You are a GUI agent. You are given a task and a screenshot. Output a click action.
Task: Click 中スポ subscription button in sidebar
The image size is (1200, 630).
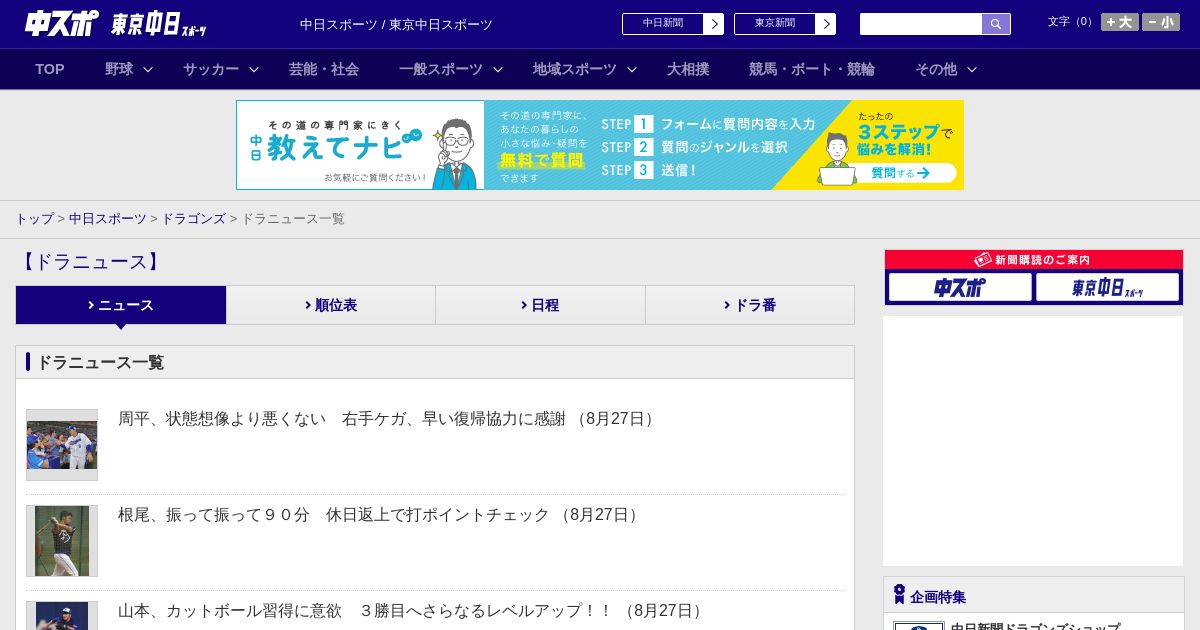click(x=960, y=288)
